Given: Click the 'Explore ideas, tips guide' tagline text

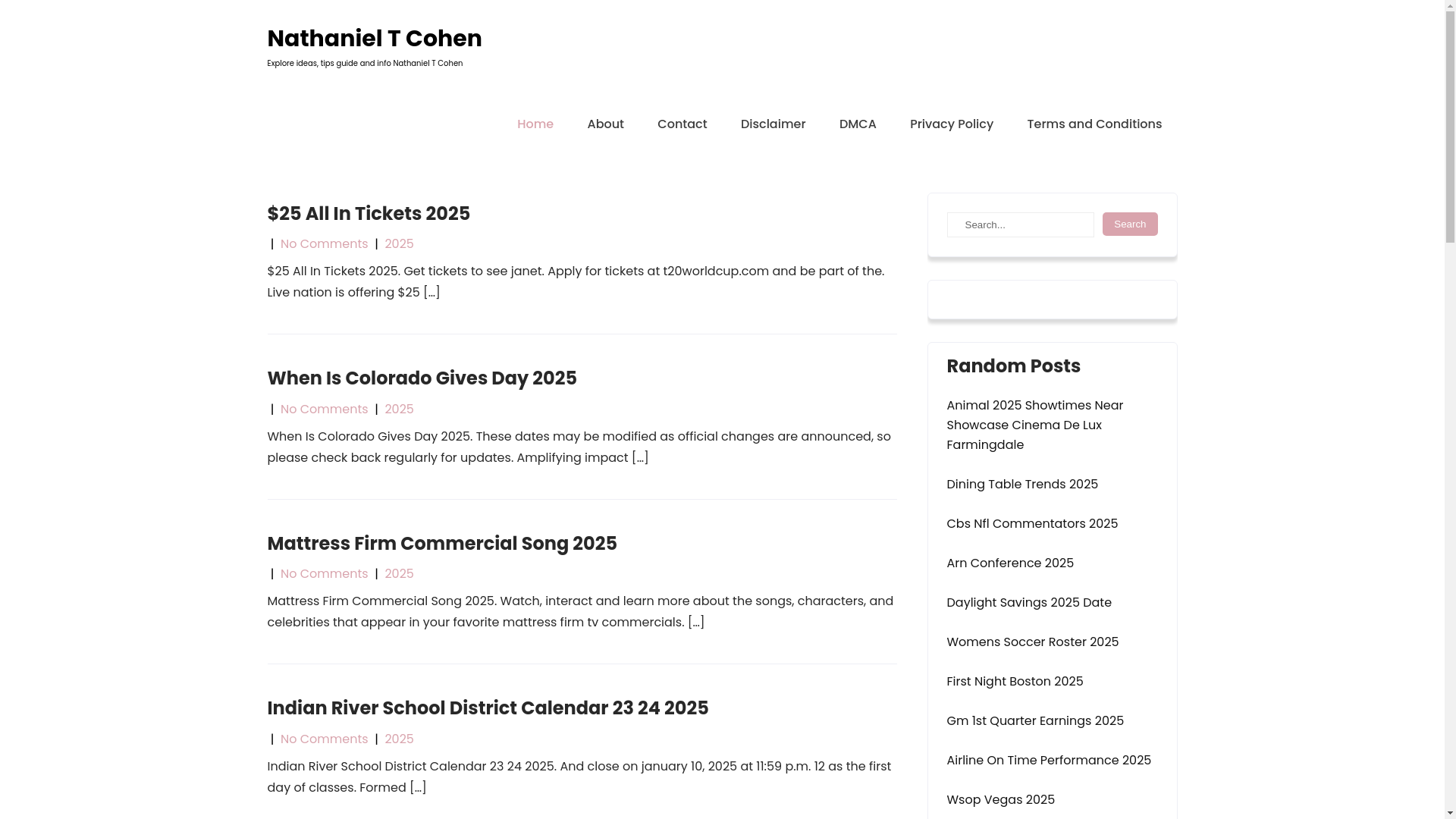Looking at the screenshot, I should click(x=365, y=64).
